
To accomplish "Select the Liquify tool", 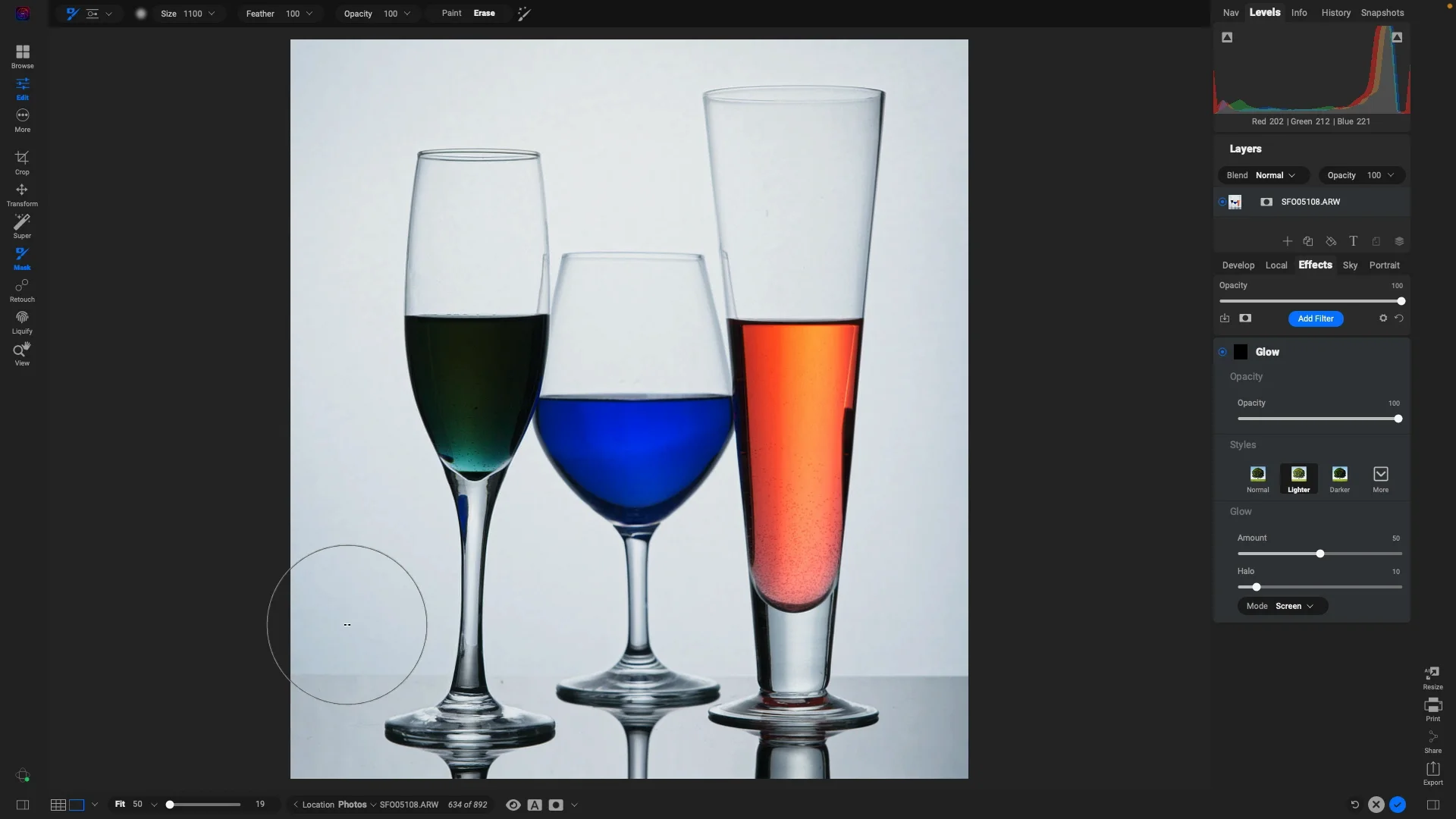I will click(22, 322).
